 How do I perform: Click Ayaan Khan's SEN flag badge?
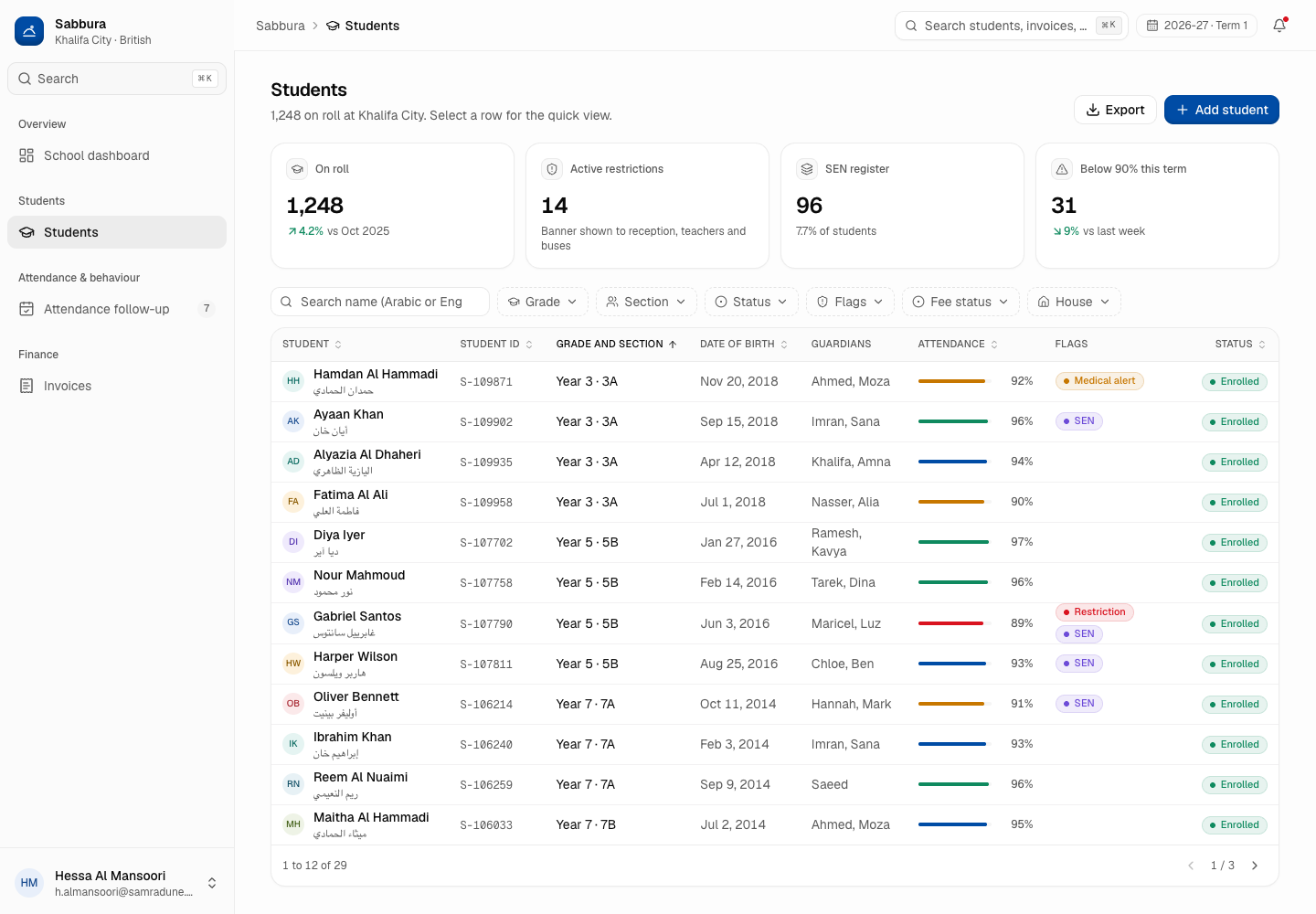coord(1078,421)
